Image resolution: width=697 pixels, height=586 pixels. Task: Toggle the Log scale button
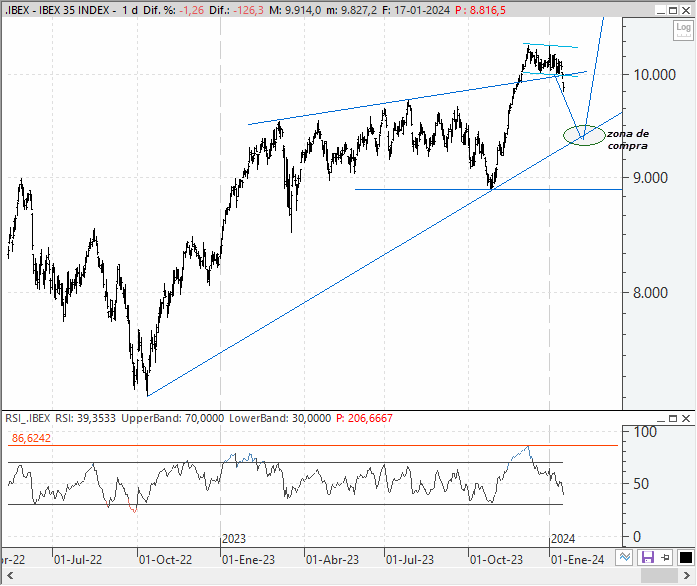pos(683,30)
